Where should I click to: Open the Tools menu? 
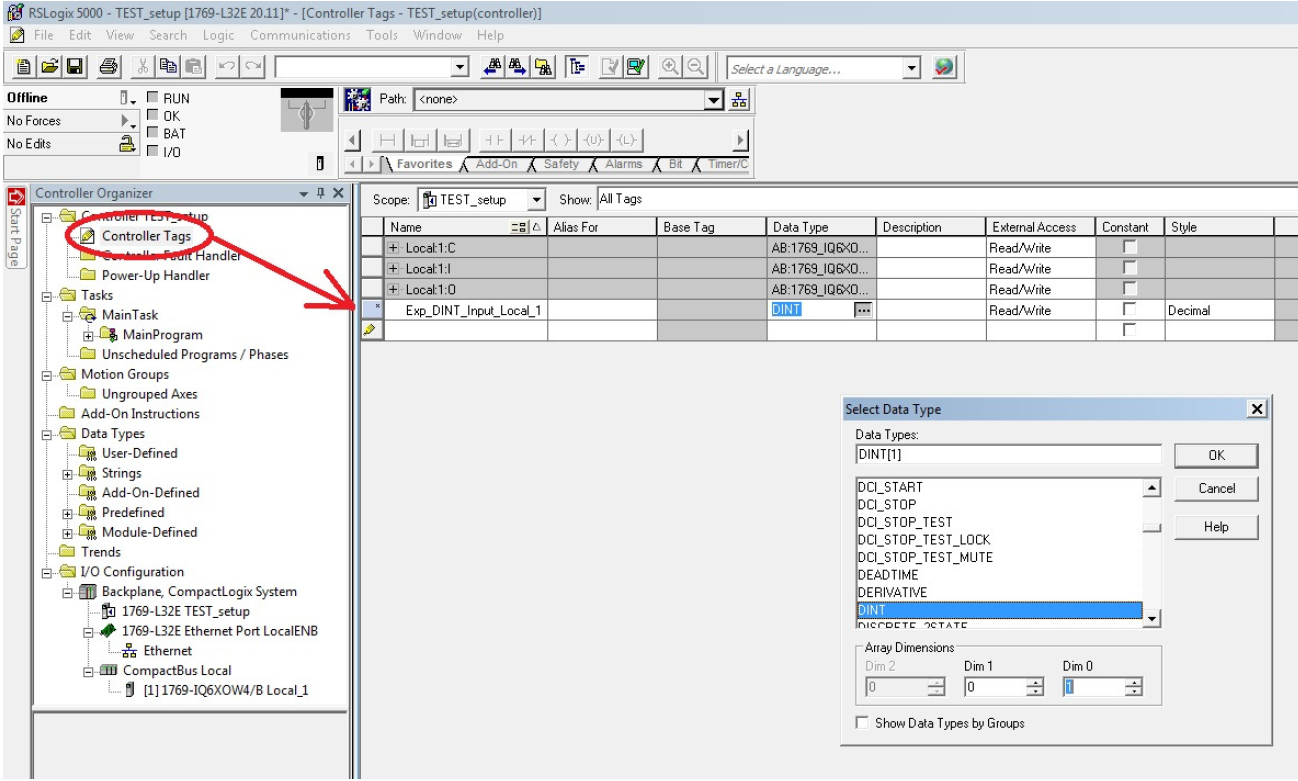(382, 35)
